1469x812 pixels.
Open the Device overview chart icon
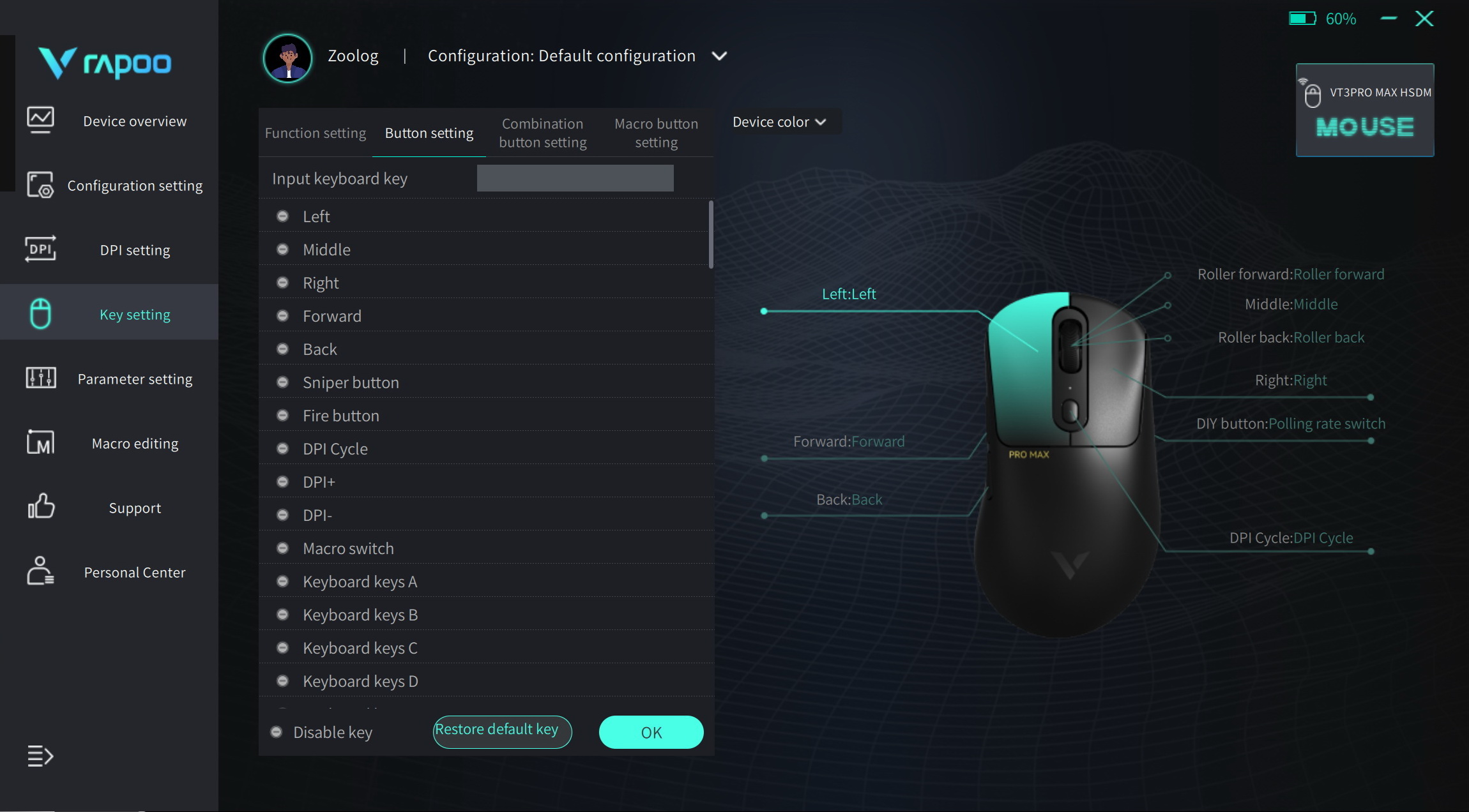point(40,120)
